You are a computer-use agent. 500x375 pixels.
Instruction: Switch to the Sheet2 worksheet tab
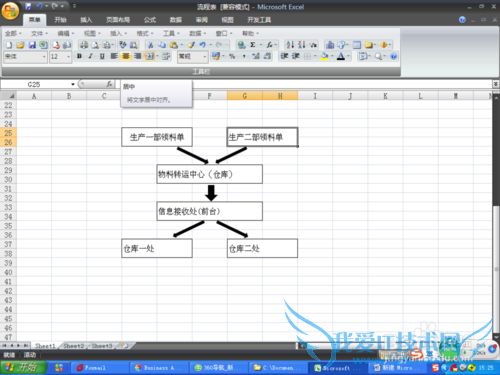74,346
